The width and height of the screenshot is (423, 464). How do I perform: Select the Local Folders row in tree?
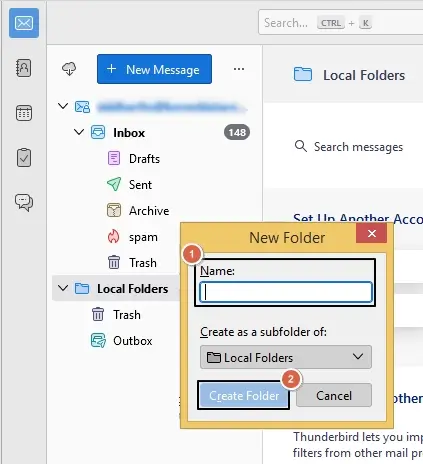[x=116, y=288]
